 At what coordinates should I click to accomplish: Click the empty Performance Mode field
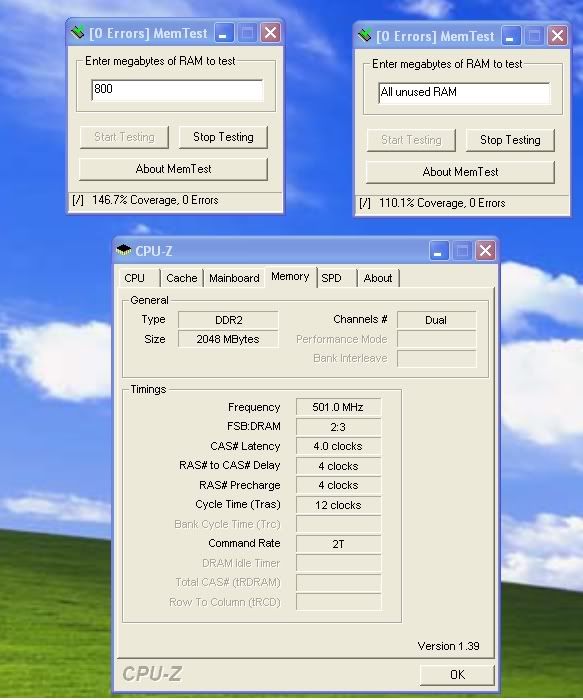tap(437, 339)
